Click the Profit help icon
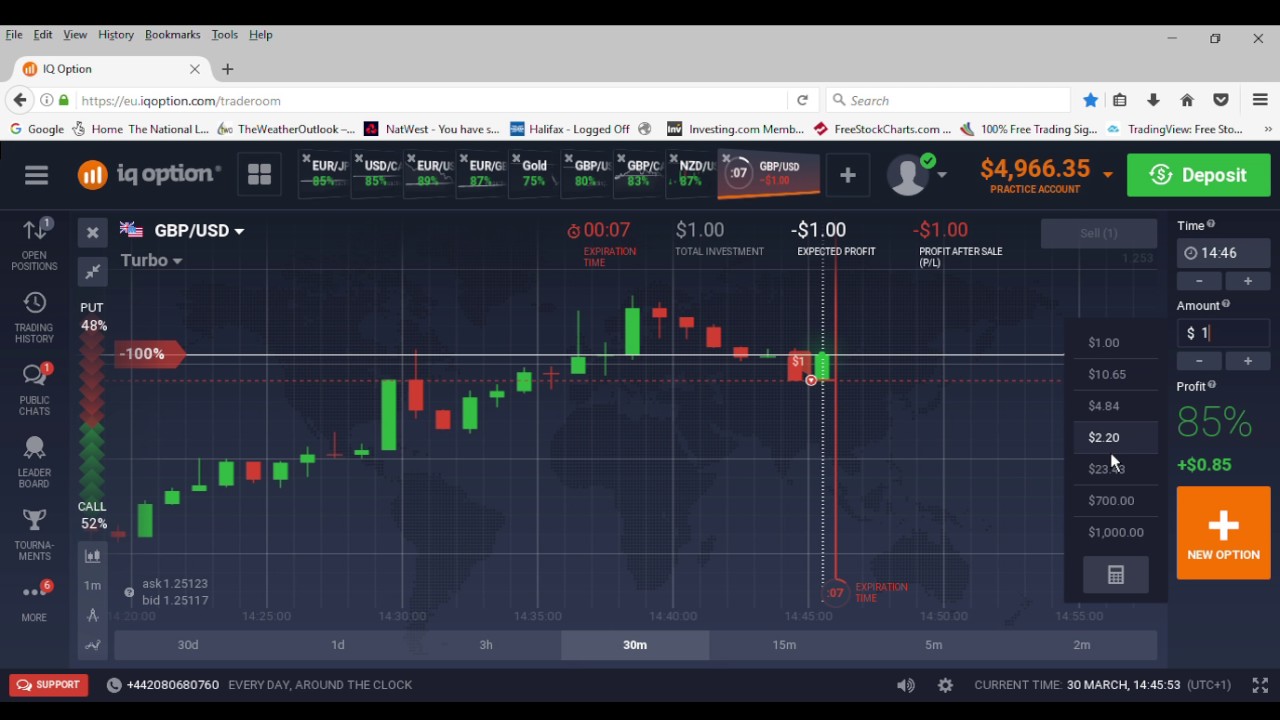Screen dimensions: 1280x720 pos(1212,385)
